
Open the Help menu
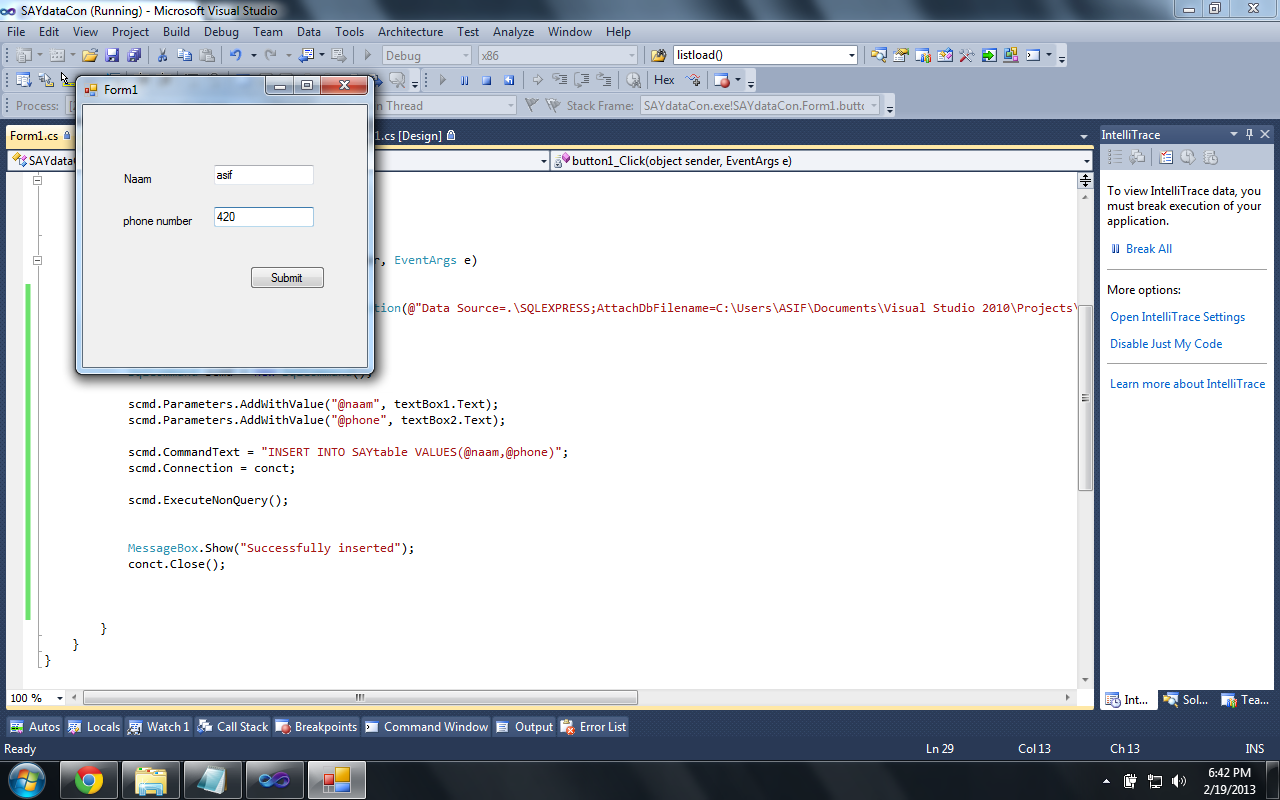coord(618,32)
